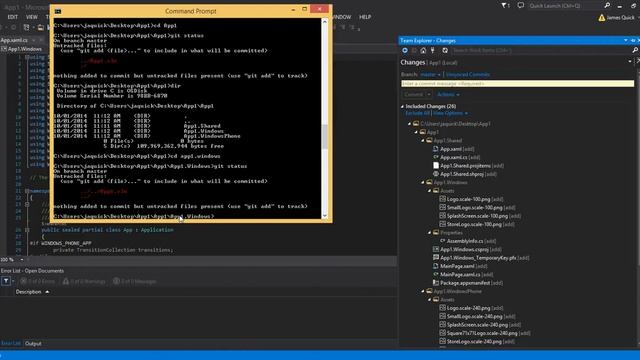Click the App.xaml file icon in Changes
640x360 pixels.
(x=436, y=149)
